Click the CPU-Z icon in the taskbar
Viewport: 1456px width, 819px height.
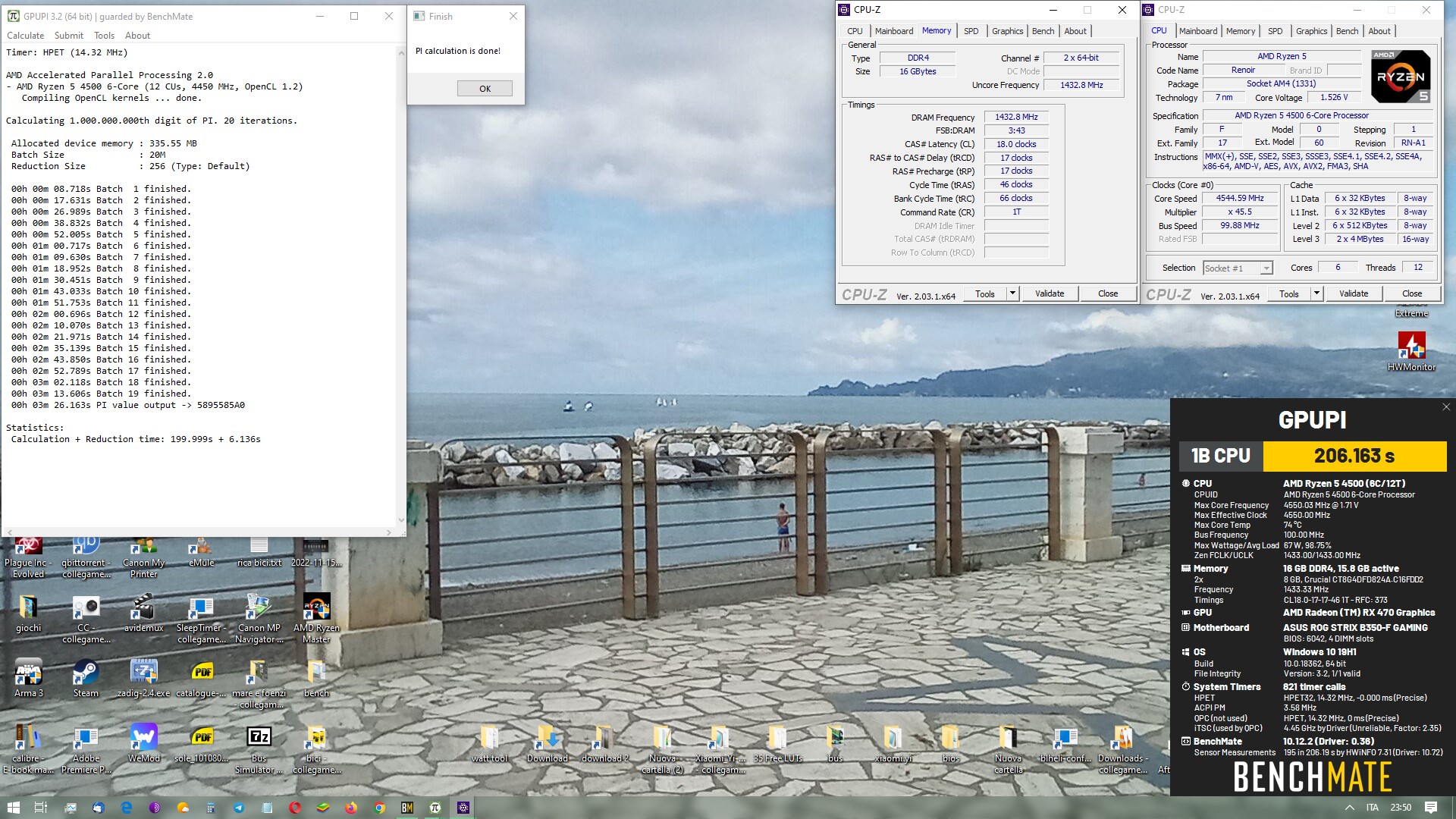(463, 808)
